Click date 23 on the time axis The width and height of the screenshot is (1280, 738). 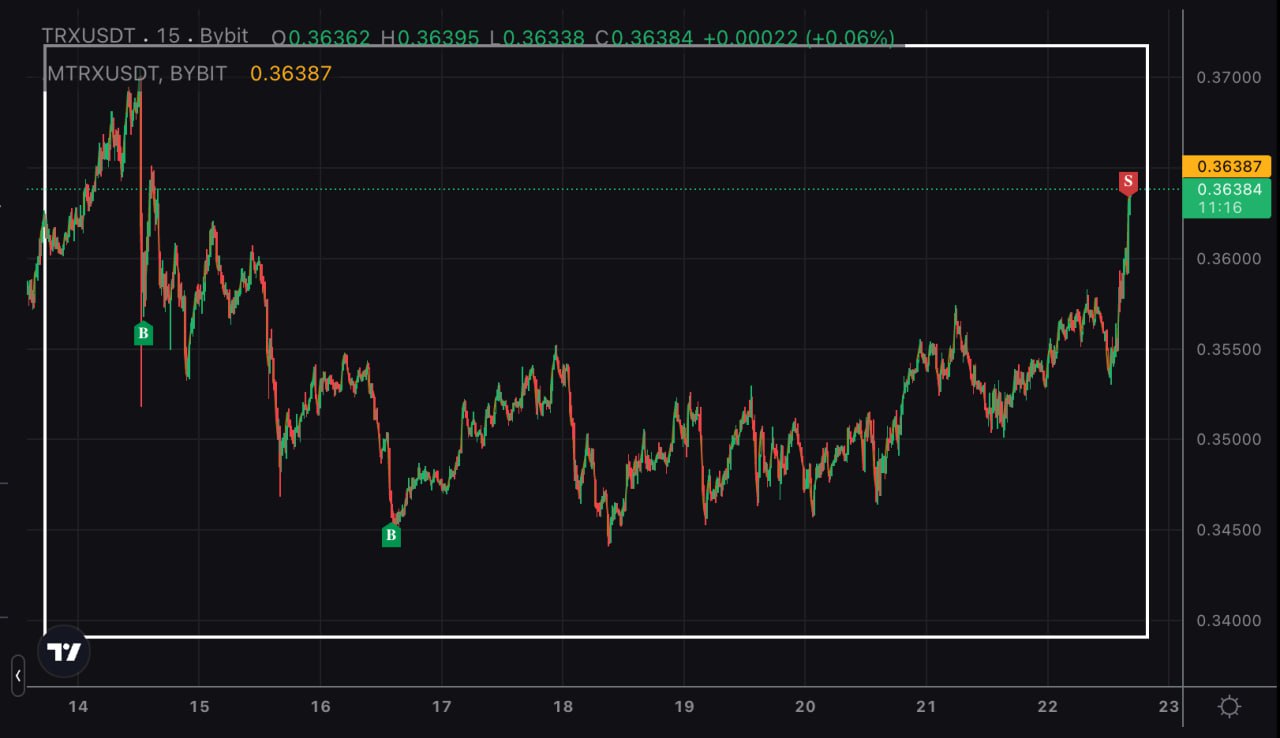(x=1168, y=707)
